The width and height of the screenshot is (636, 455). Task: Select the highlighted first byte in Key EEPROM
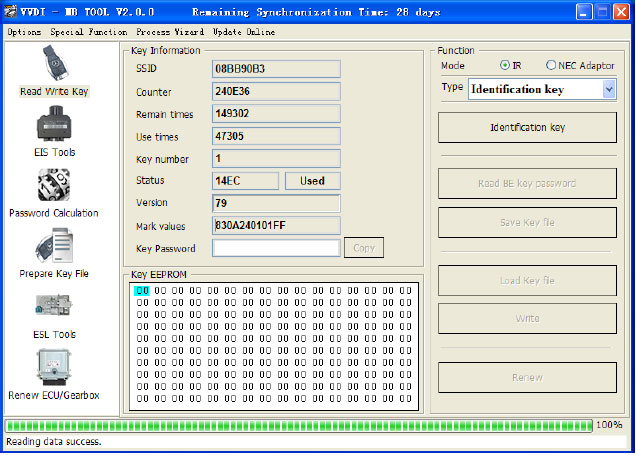142,291
